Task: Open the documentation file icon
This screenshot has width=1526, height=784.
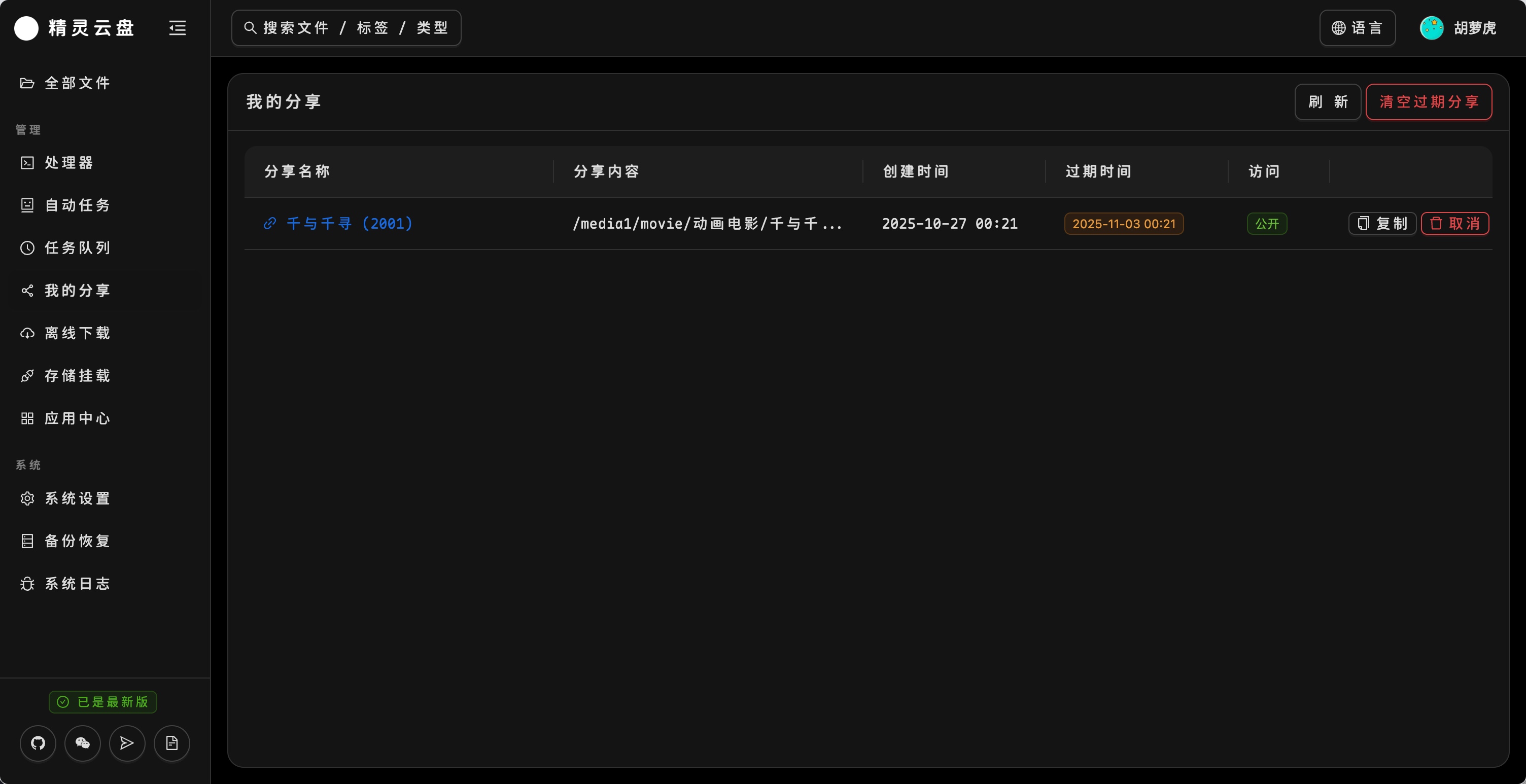Action: [172, 743]
